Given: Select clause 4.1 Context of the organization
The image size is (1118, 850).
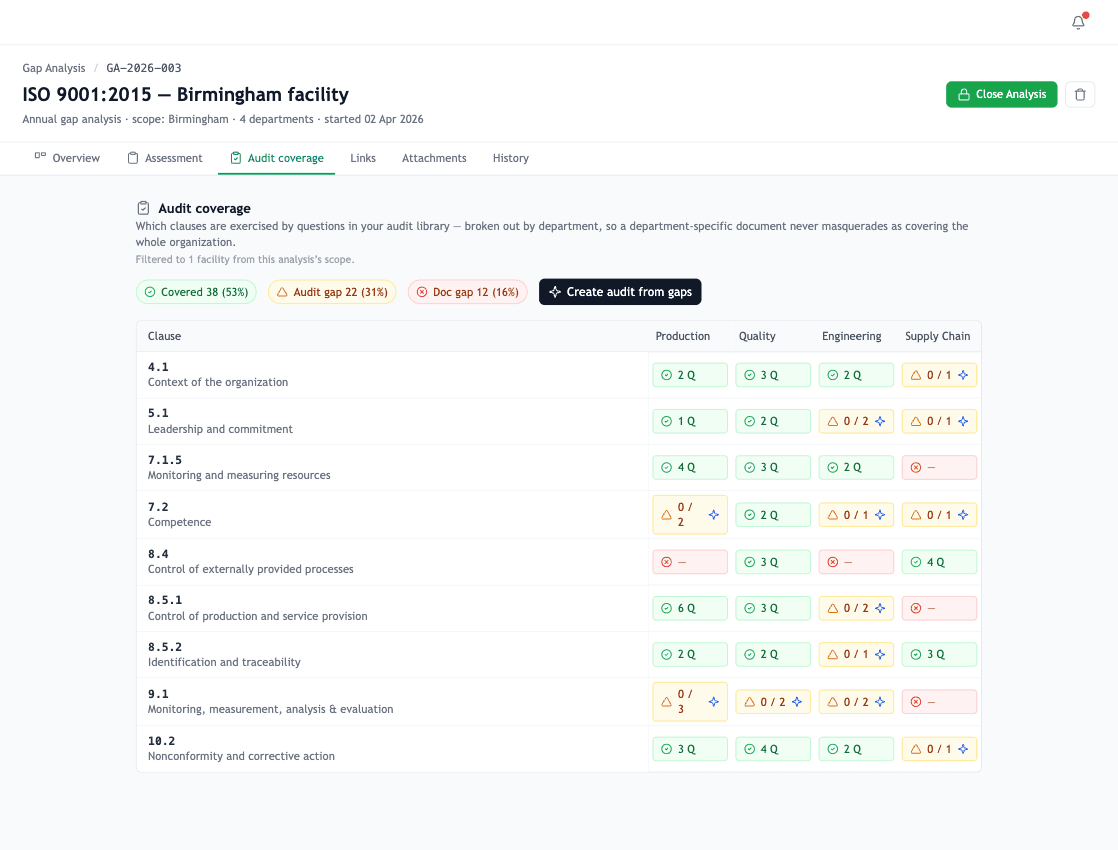Looking at the screenshot, I should tap(392, 375).
